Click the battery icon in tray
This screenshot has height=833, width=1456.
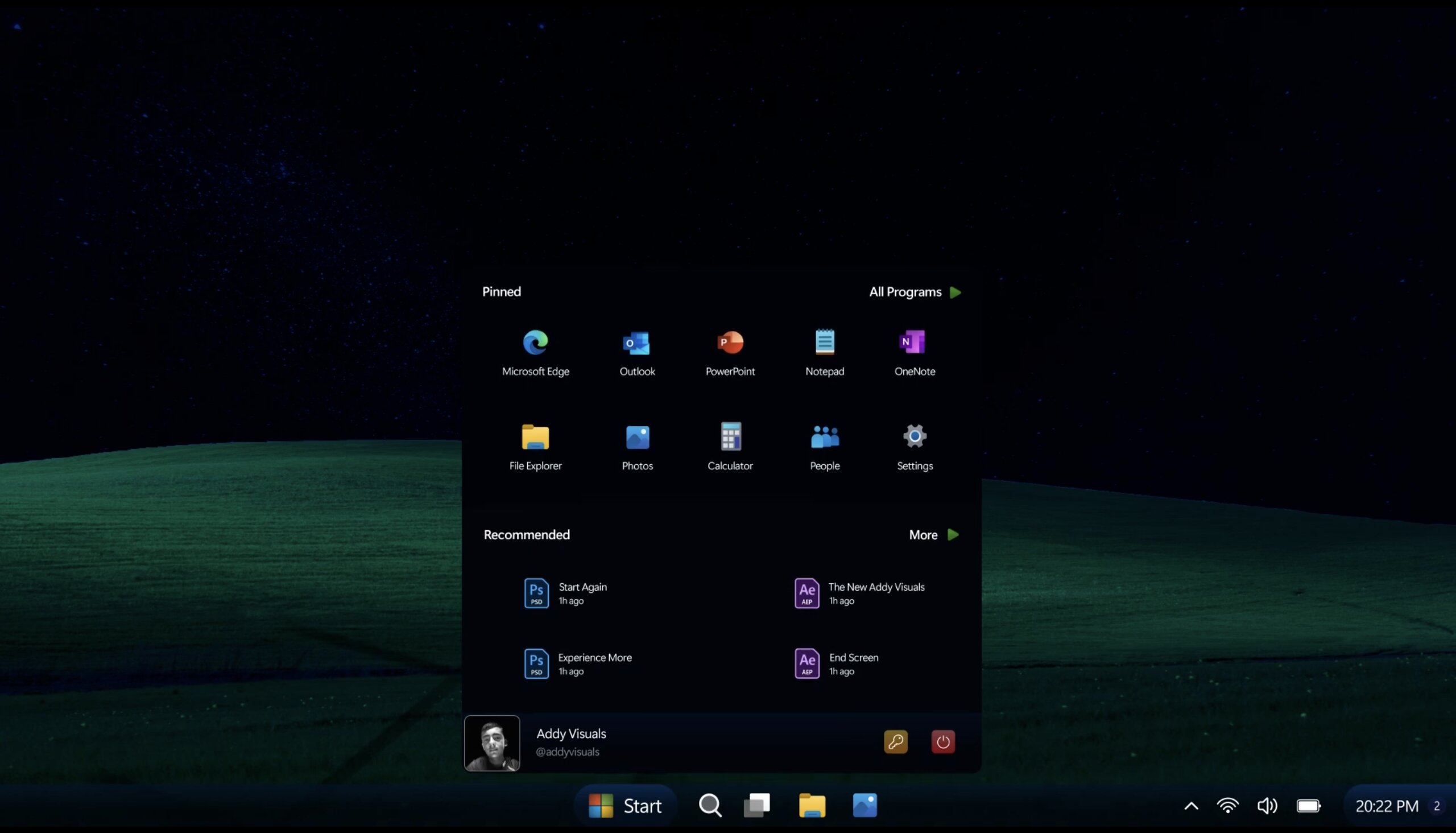click(x=1309, y=806)
